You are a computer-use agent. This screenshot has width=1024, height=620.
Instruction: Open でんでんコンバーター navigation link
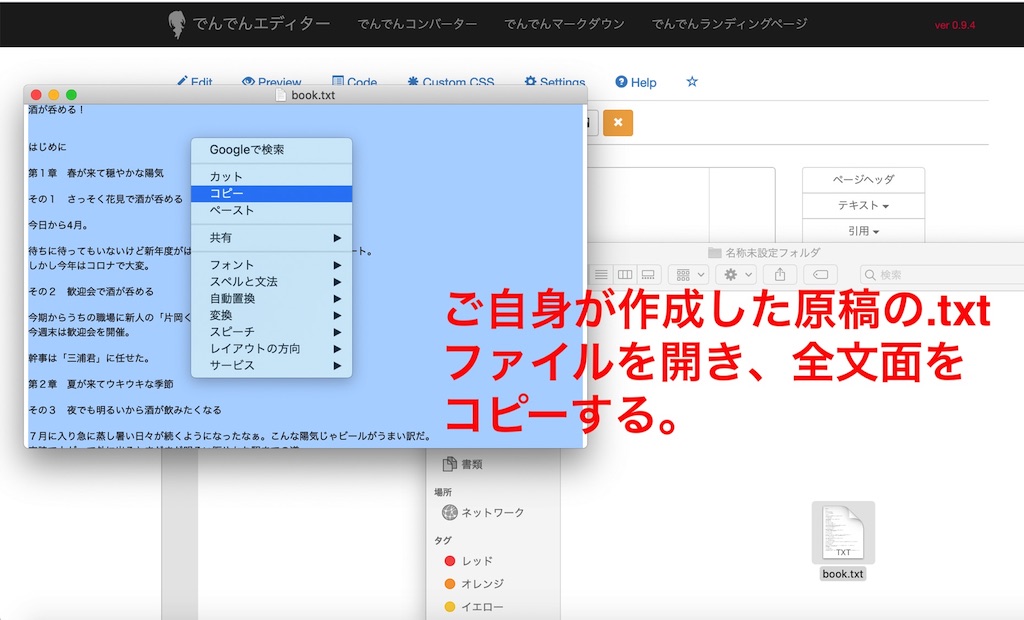pyautogui.click(x=417, y=24)
